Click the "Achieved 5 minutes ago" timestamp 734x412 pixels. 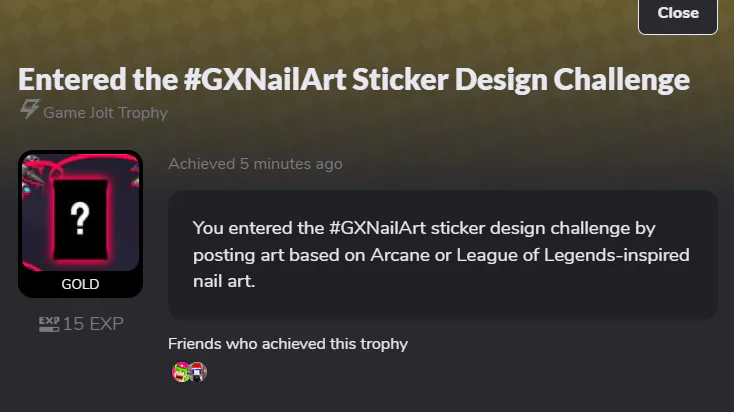pyautogui.click(x=255, y=164)
